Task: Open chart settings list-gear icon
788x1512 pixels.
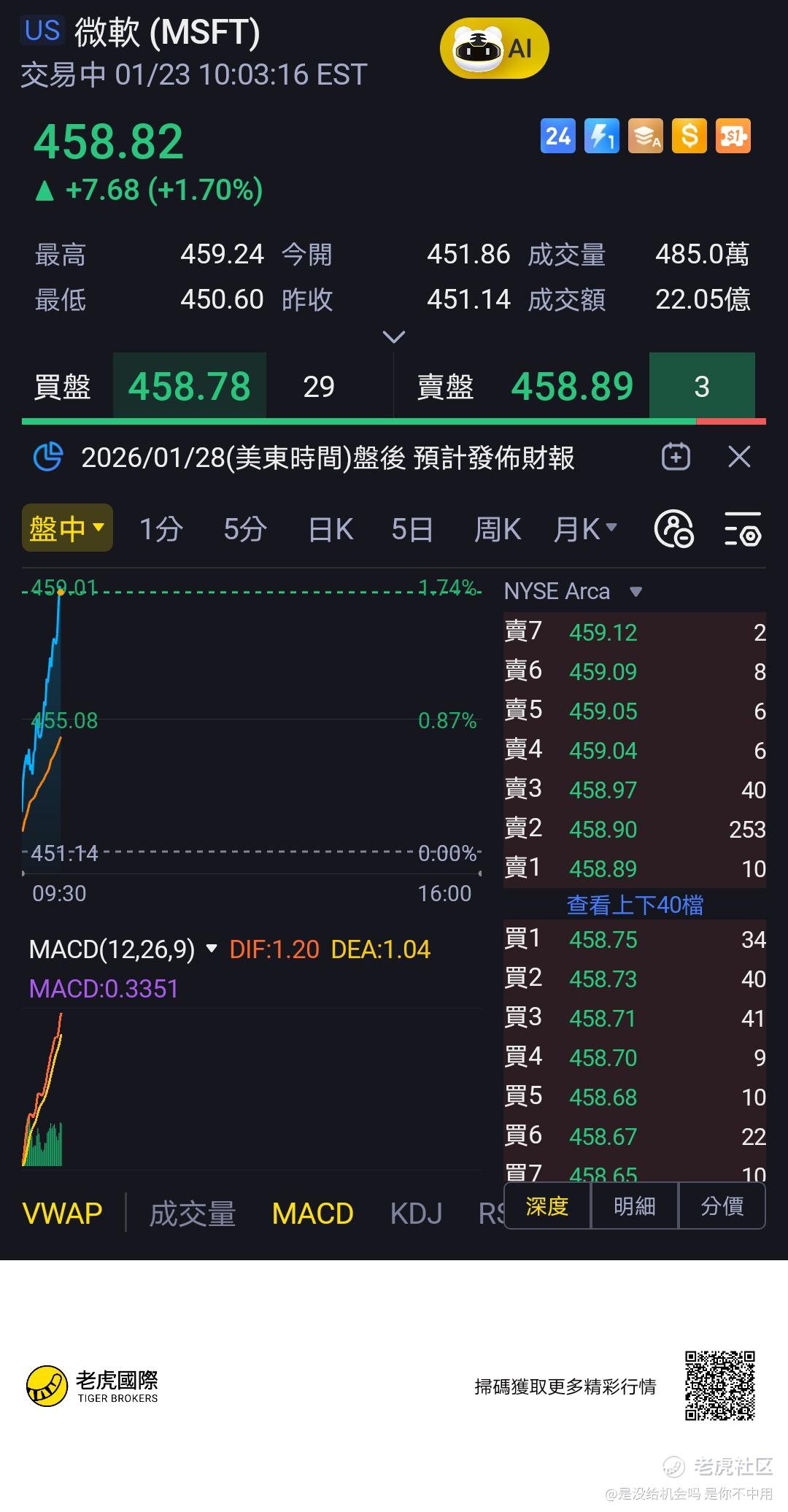Action: [x=743, y=529]
